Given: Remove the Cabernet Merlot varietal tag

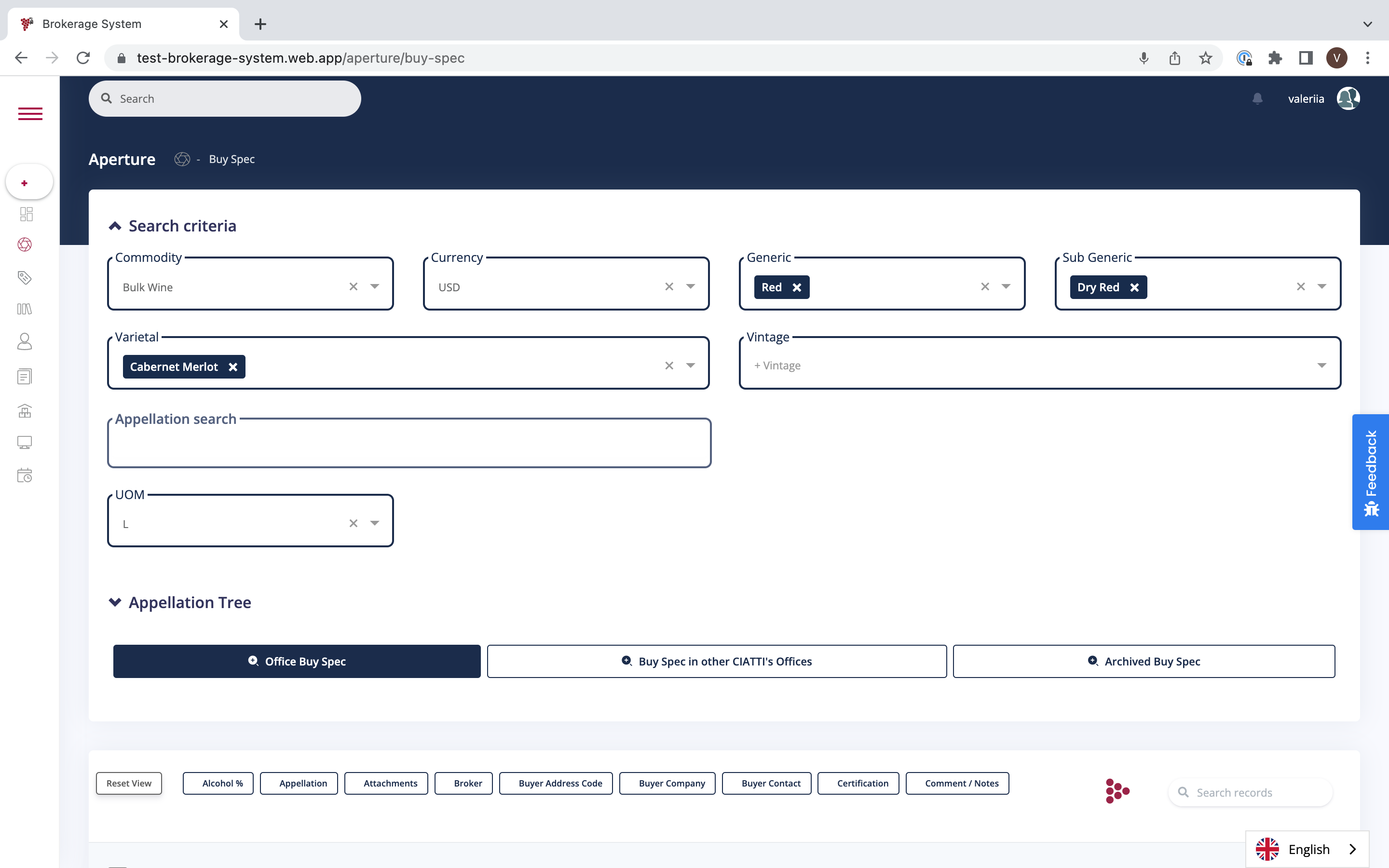Looking at the screenshot, I should [x=233, y=367].
